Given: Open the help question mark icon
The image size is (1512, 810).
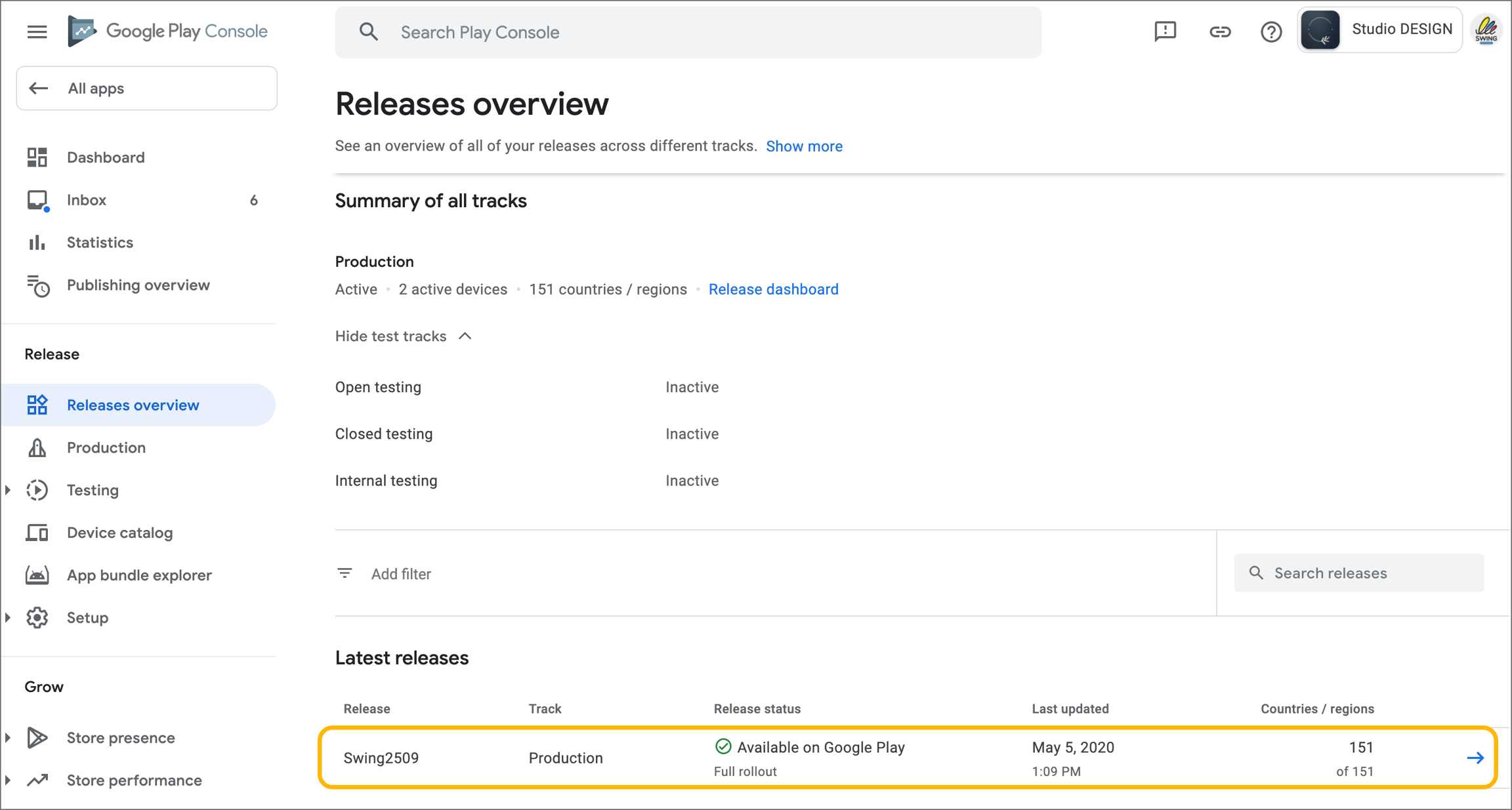Looking at the screenshot, I should pyautogui.click(x=1270, y=31).
